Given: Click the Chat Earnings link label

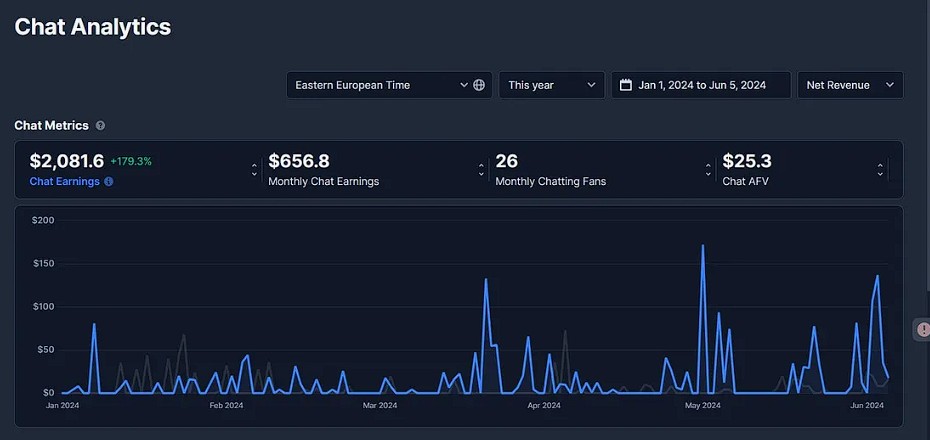Looking at the screenshot, I should pos(65,182).
